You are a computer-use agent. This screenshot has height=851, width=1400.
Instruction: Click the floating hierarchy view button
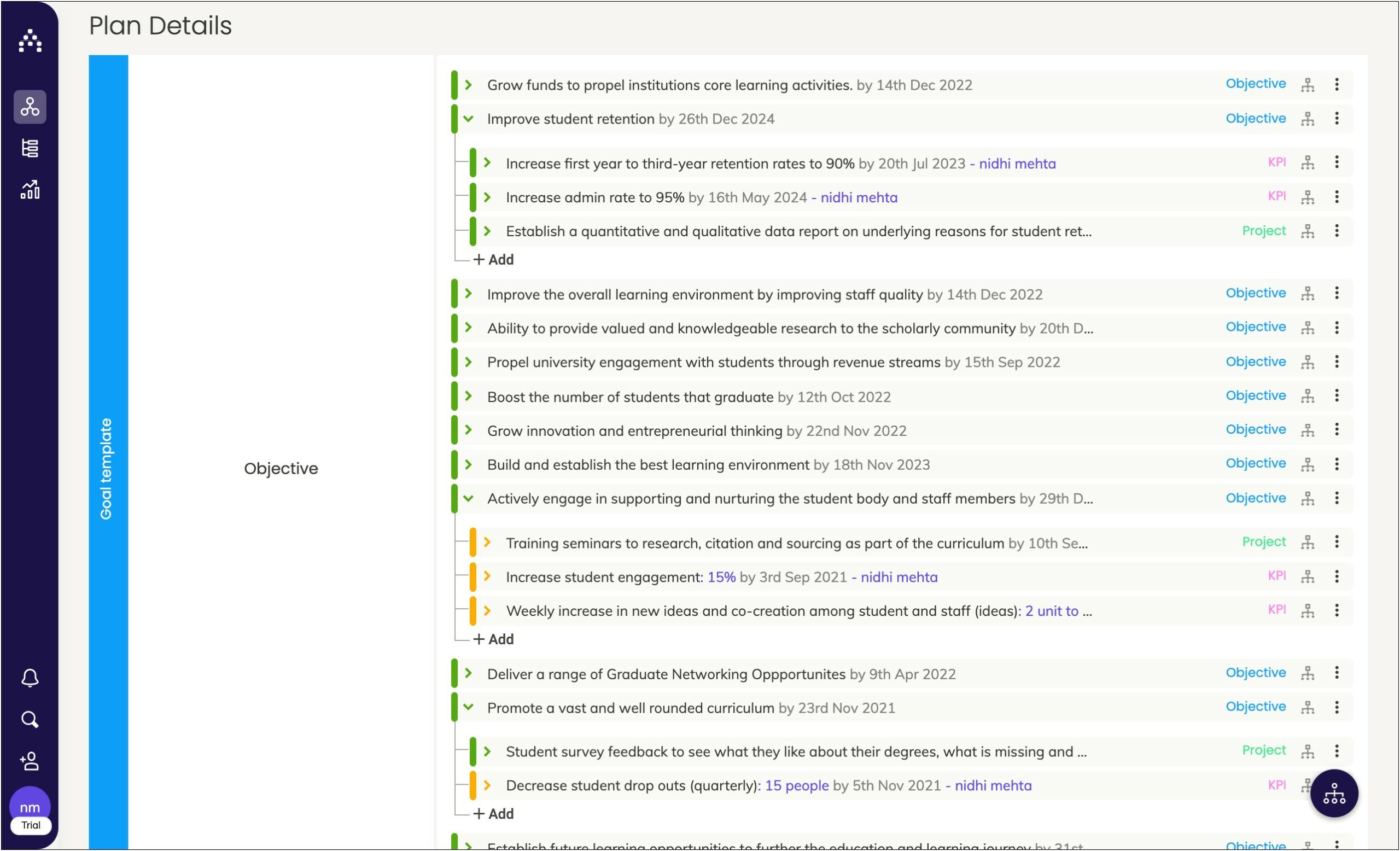[x=1334, y=794]
